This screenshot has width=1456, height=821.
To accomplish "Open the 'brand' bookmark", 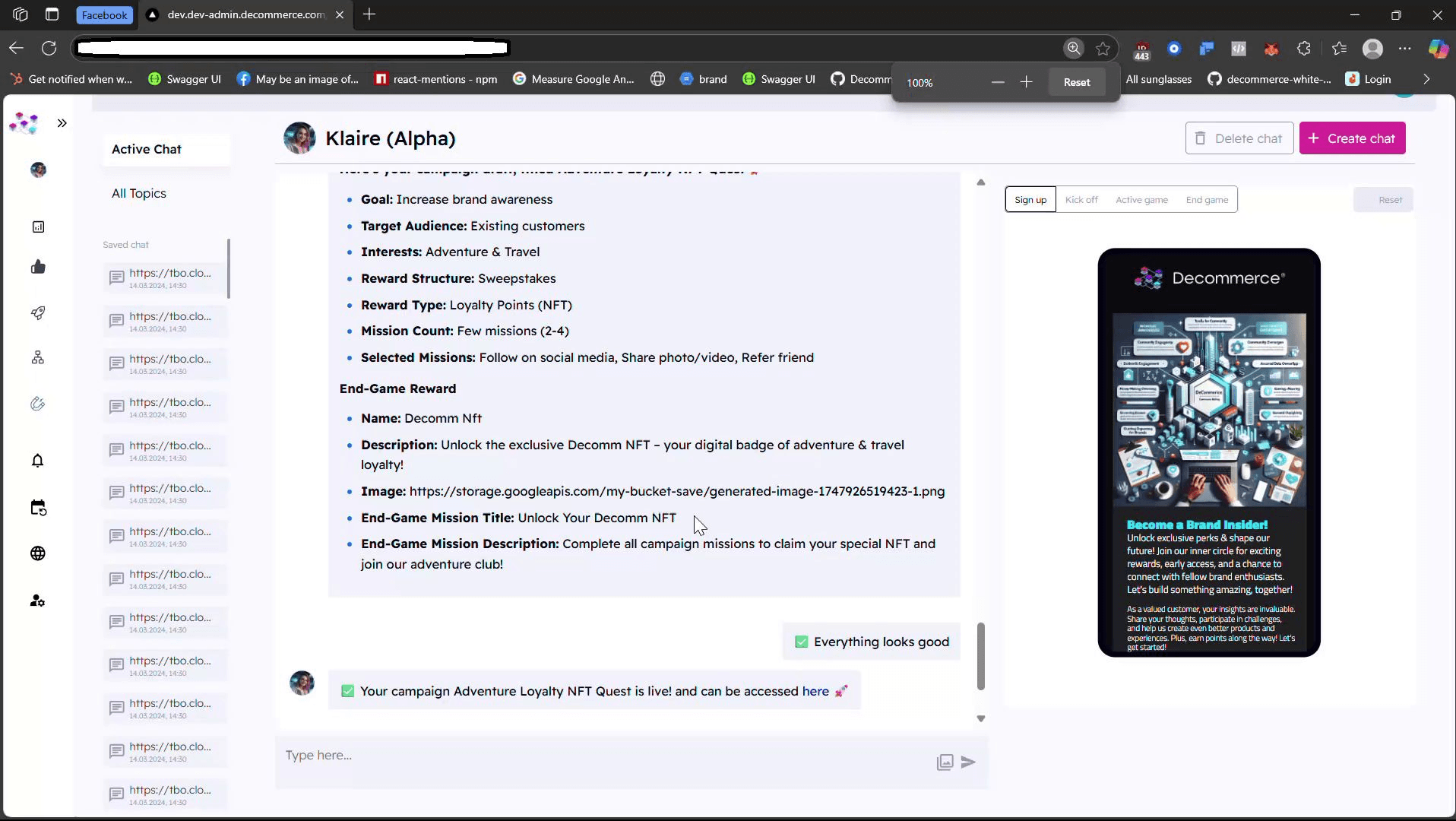I will tap(704, 79).
